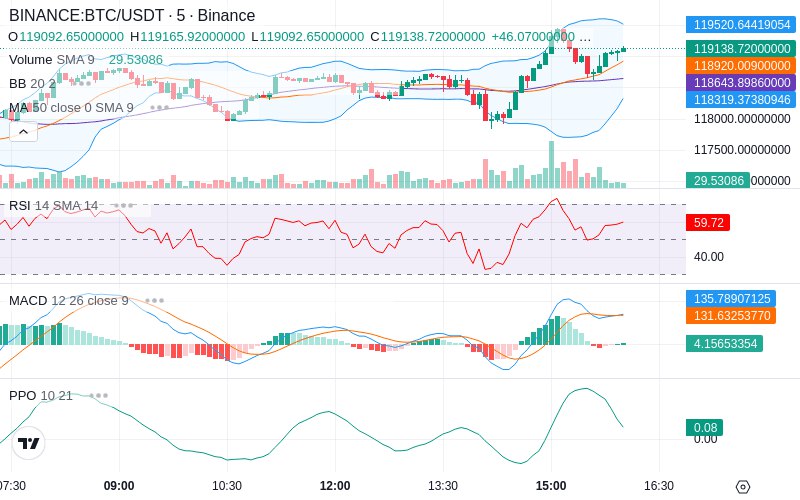800x500 pixels.
Task: Open the more options dots beside PPO
Action: [98, 395]
